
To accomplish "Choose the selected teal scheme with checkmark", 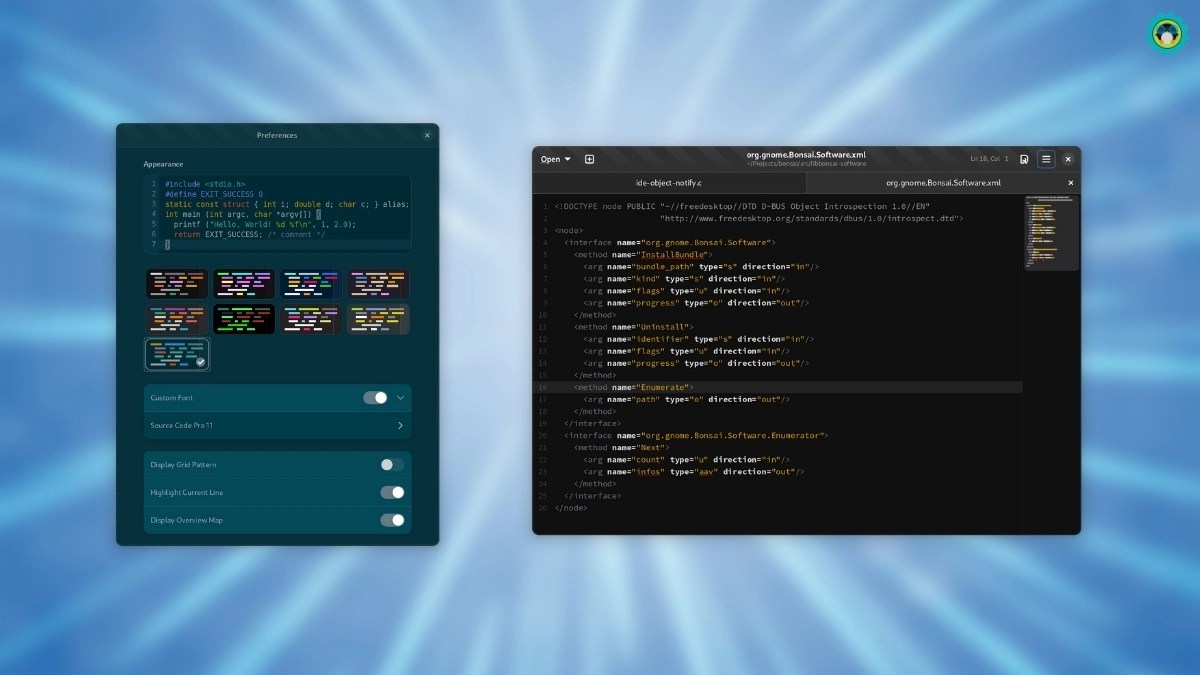I will pos(177,354).
